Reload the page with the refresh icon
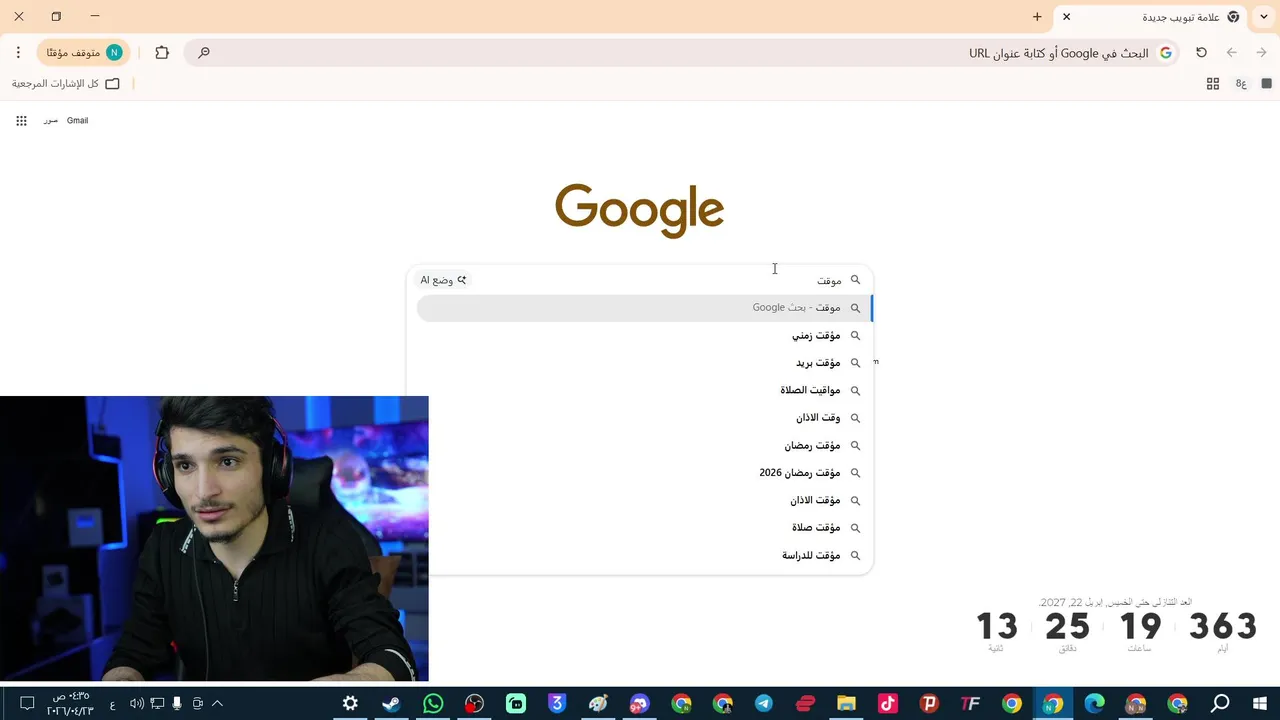The height and width of the screenshot is (720, 1280). tap(1202, 53)
